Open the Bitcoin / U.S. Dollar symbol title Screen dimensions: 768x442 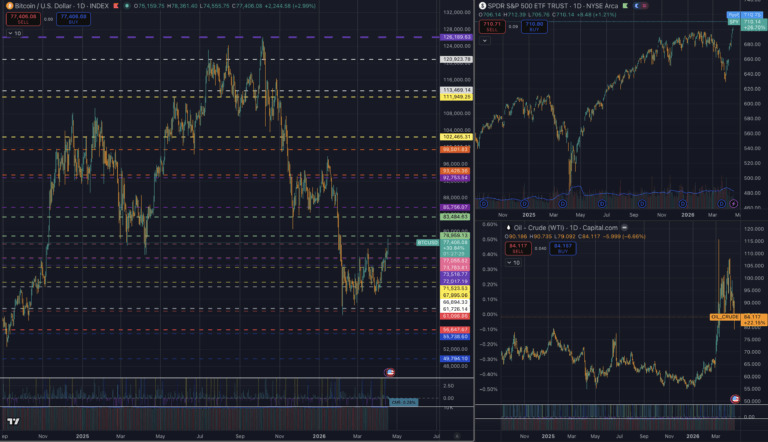(x=62, y=6)
